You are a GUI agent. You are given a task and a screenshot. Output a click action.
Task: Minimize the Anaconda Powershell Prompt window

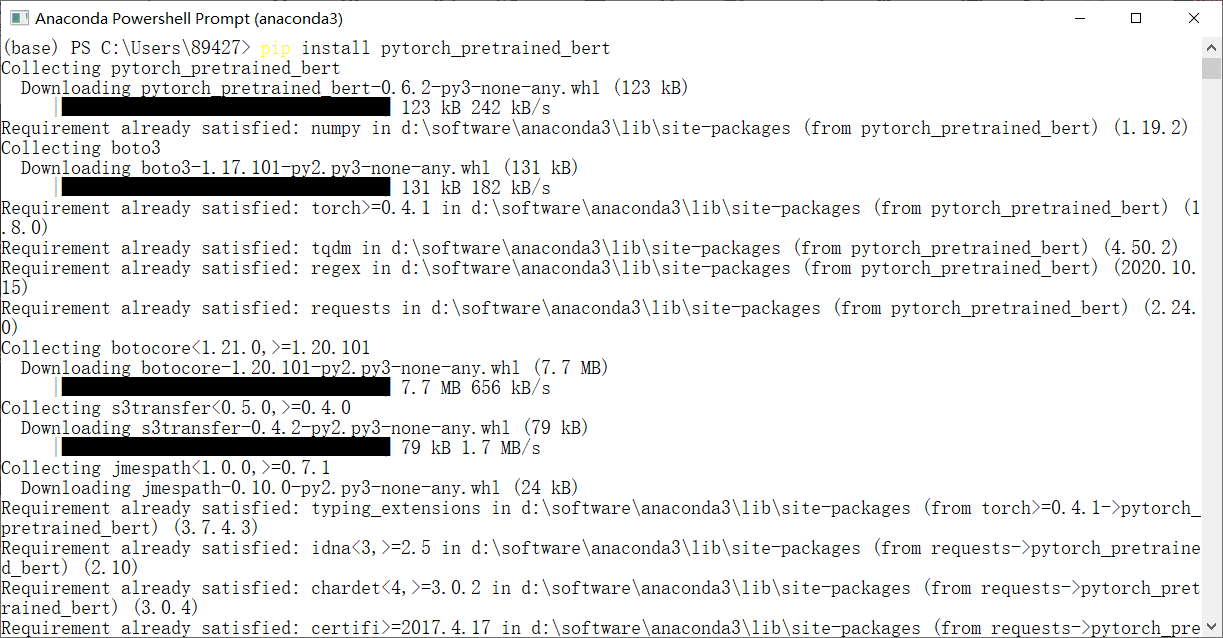(1078, 18)
